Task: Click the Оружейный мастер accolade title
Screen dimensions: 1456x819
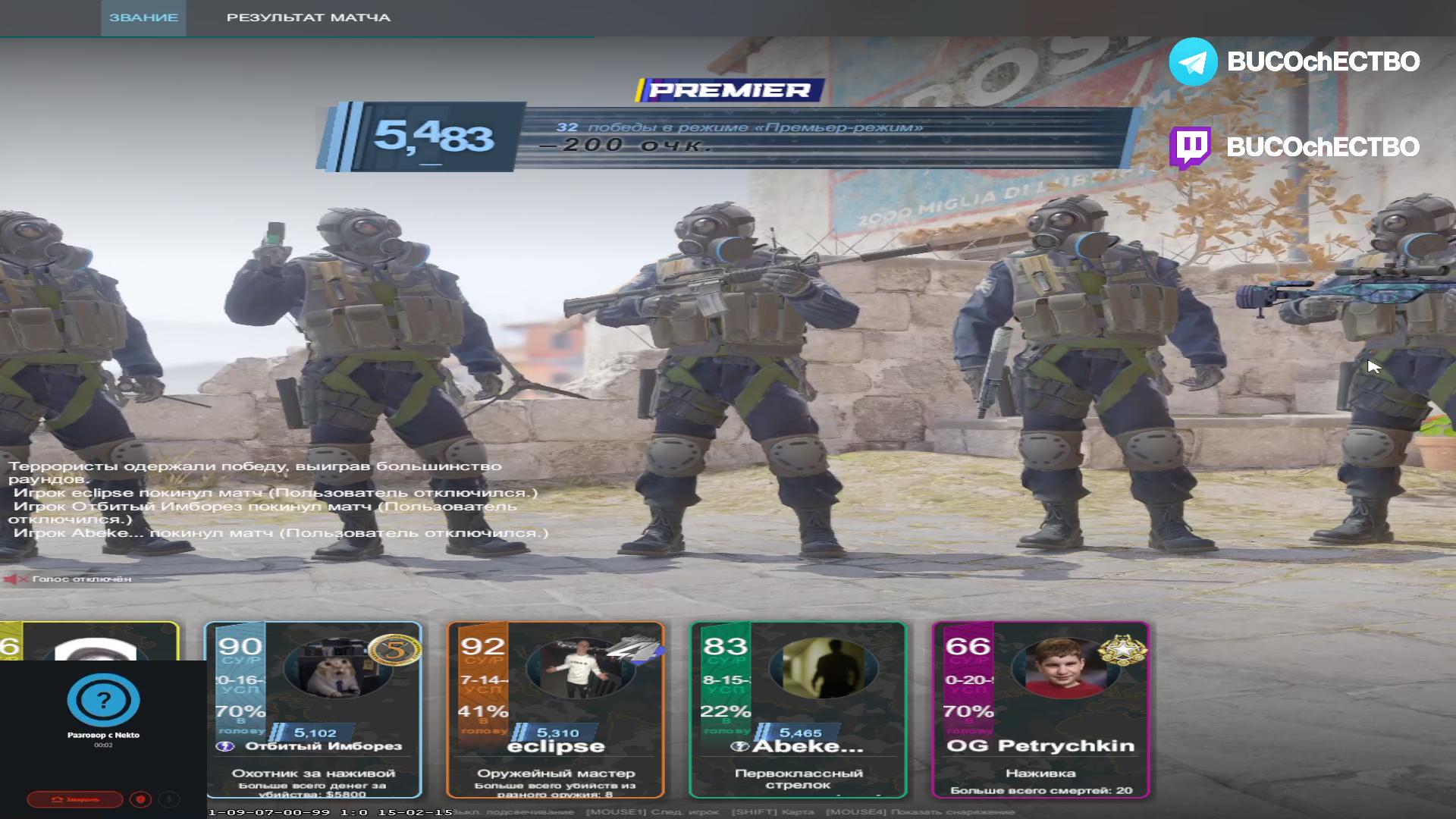Action: coord(556,773)
